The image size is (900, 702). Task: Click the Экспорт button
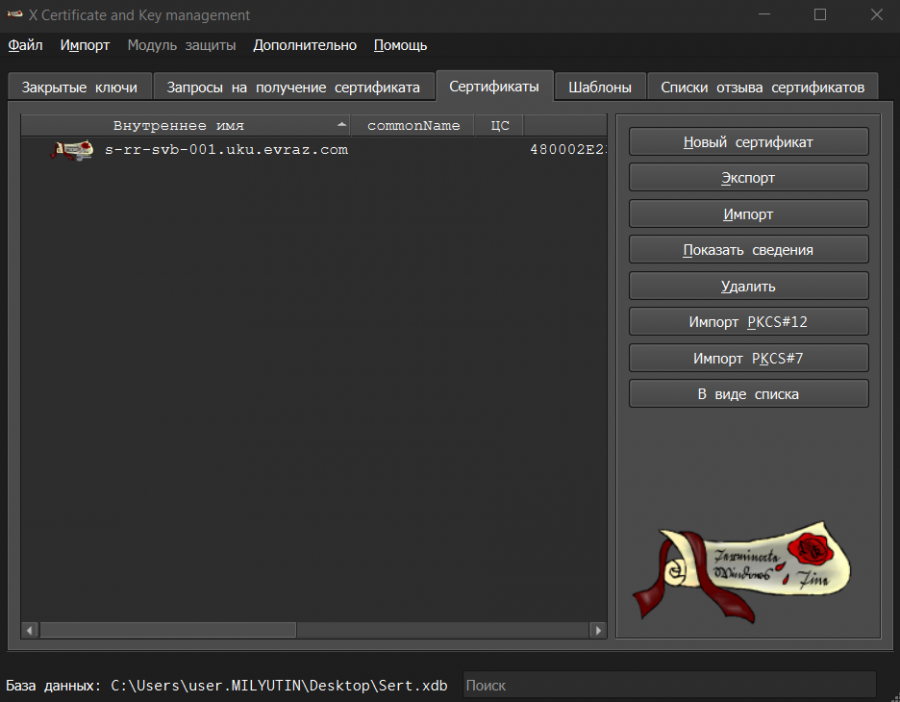(x=748, y=178)
